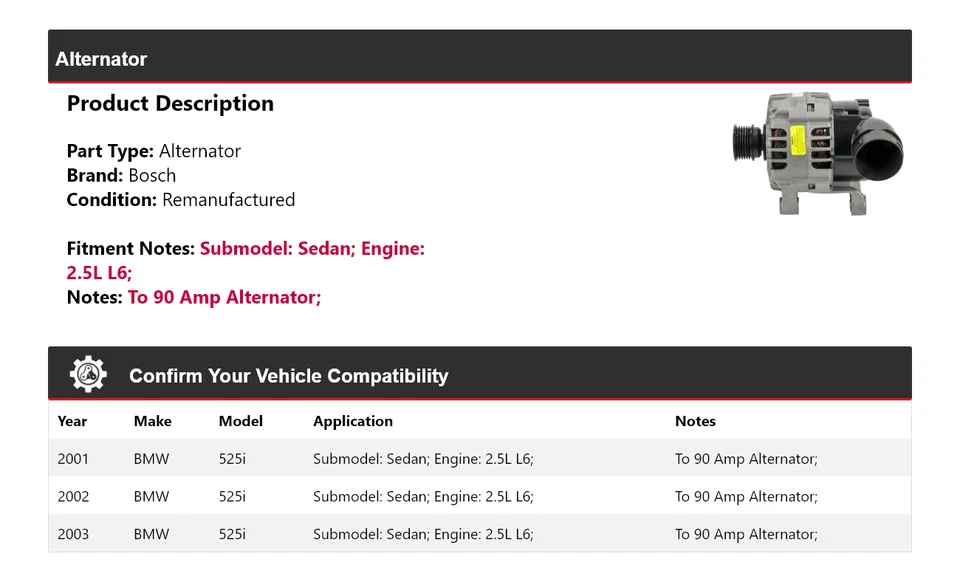Select the 2002 year cell
Image resolution: width=960 pixels, height=582 pixels.
pos(73,496)
